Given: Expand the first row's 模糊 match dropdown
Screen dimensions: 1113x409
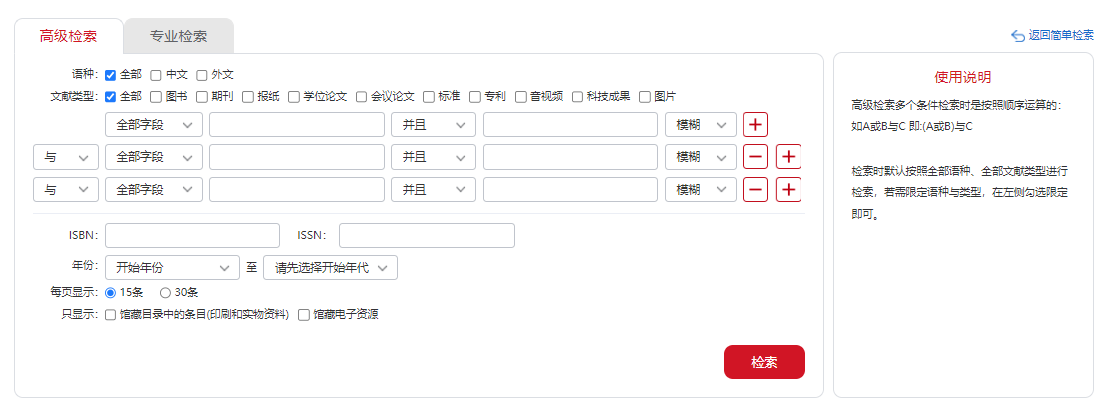Looking at the screenshot, I should click(x=701, y=124).
